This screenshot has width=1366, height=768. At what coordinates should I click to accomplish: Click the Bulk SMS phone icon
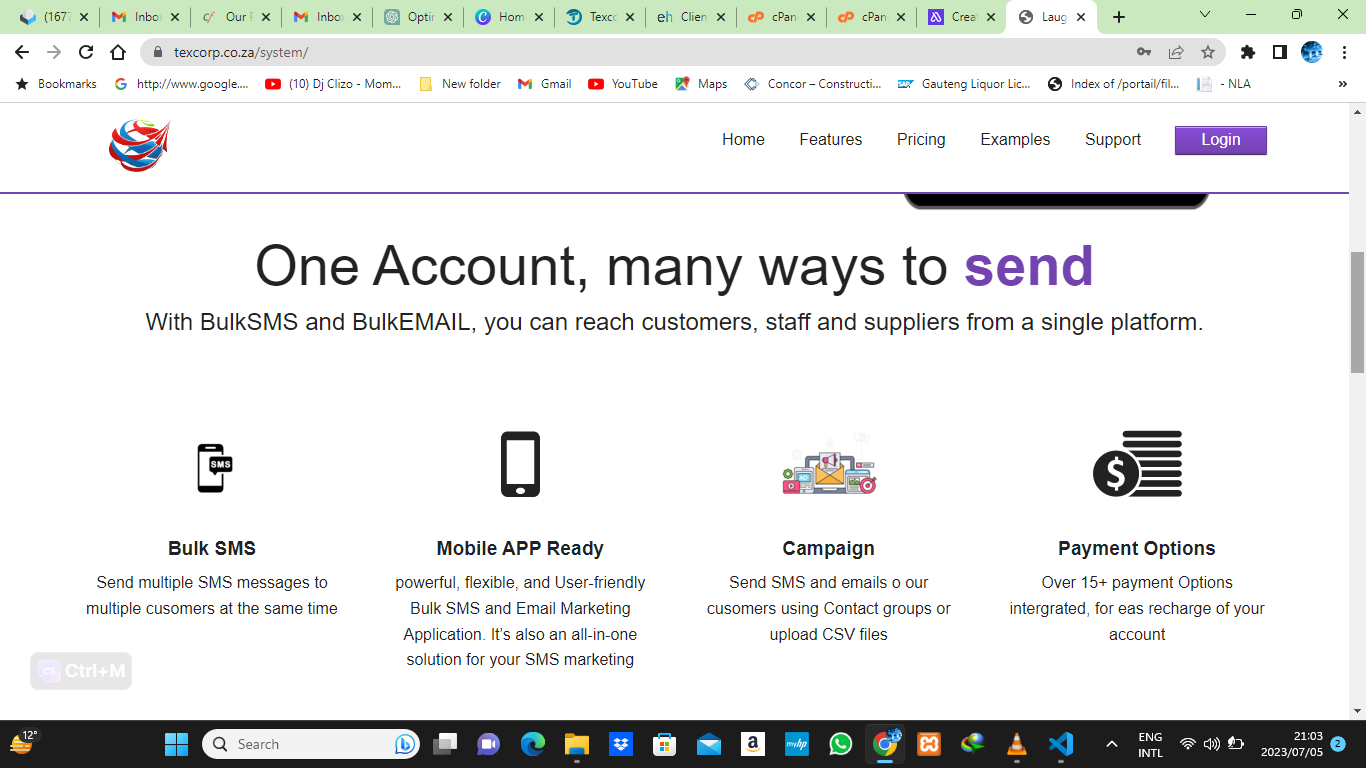pos(214,468)
